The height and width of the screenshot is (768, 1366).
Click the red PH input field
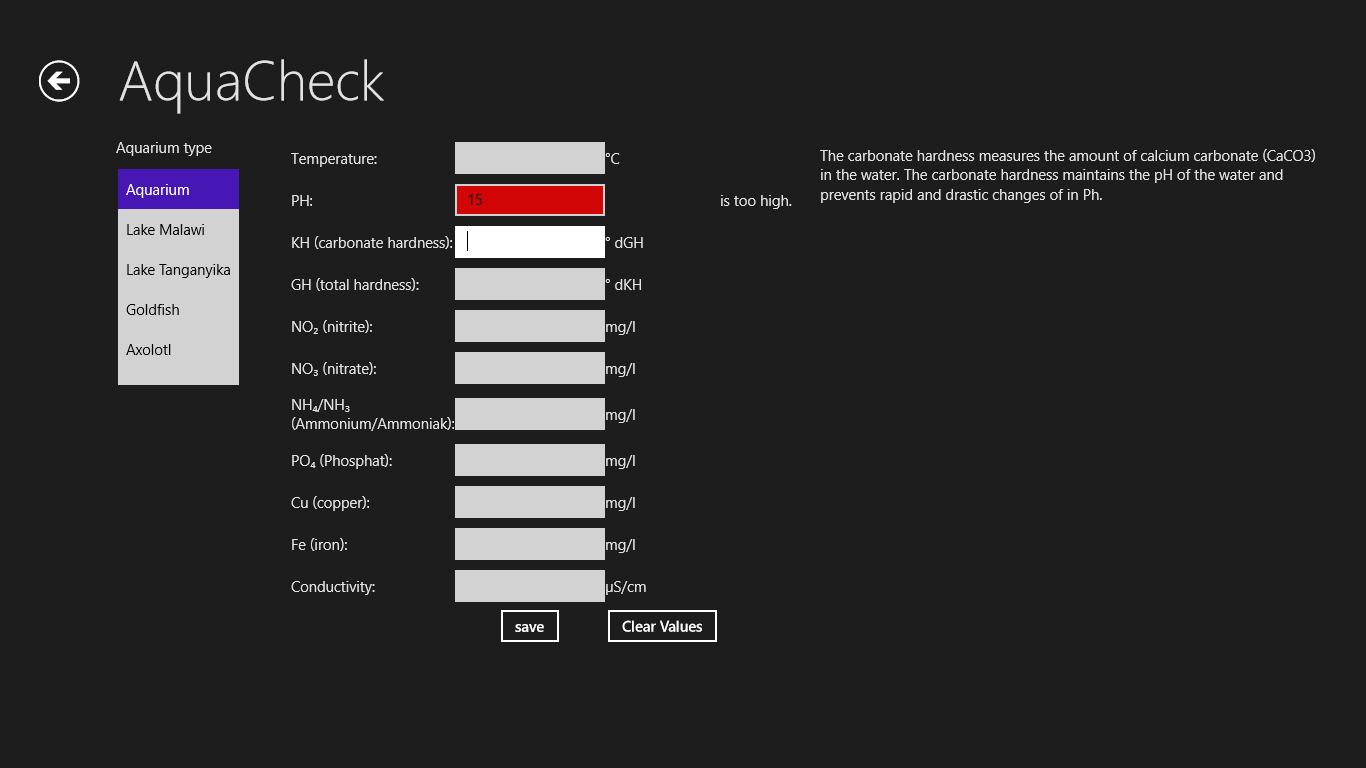coord(529,200)
